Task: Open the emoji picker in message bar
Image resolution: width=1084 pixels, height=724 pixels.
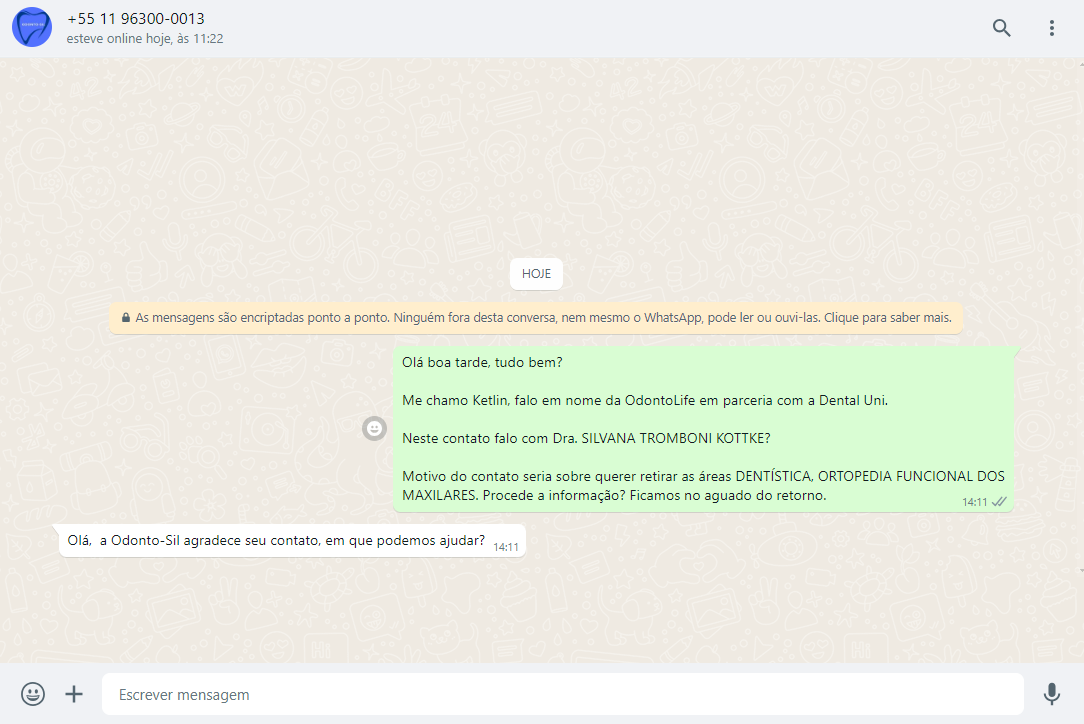Action: pyautogui.click(x=32, y=694)
